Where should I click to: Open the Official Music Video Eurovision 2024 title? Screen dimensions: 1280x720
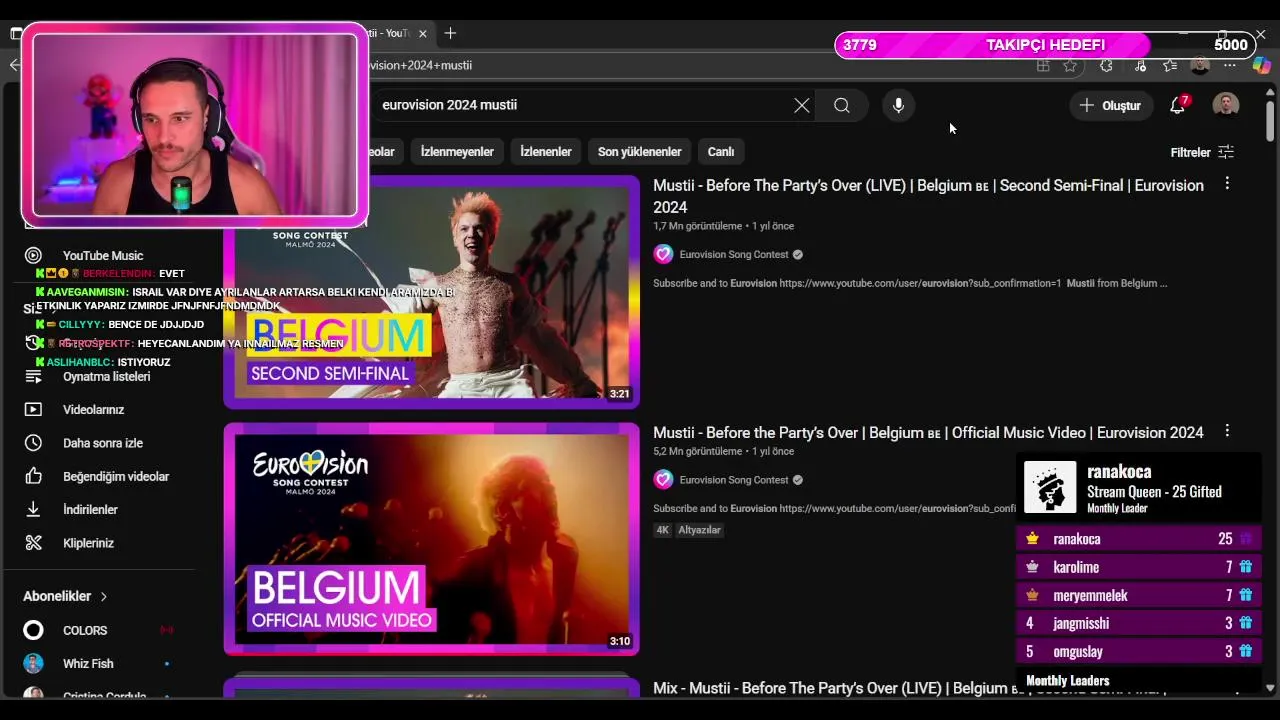[x=928, y=433]
